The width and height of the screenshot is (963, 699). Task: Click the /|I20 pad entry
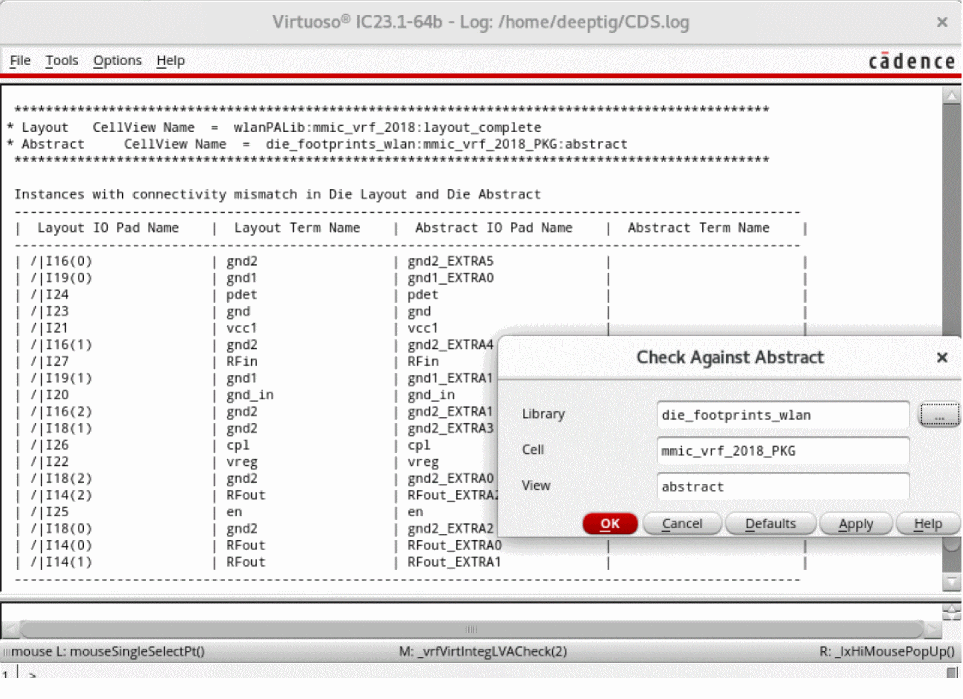(x=50, y=394)
